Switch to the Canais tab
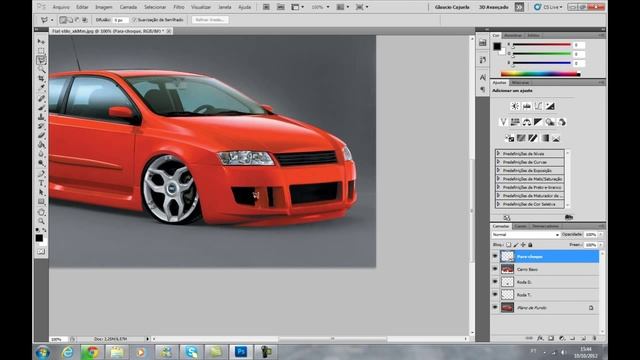 tap(520, 226)
